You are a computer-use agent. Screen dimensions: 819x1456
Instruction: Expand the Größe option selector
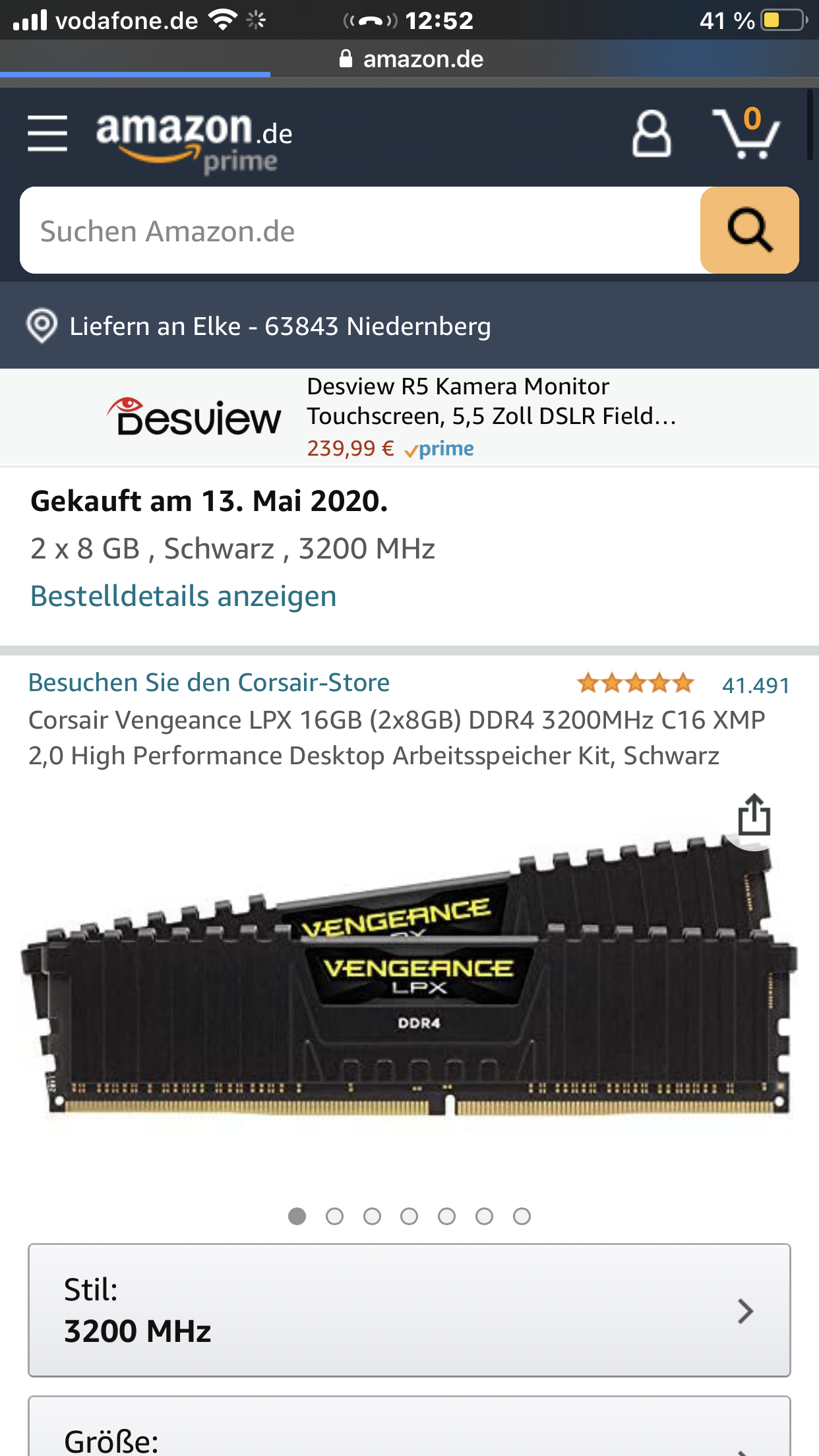[x=409, y=1426]
